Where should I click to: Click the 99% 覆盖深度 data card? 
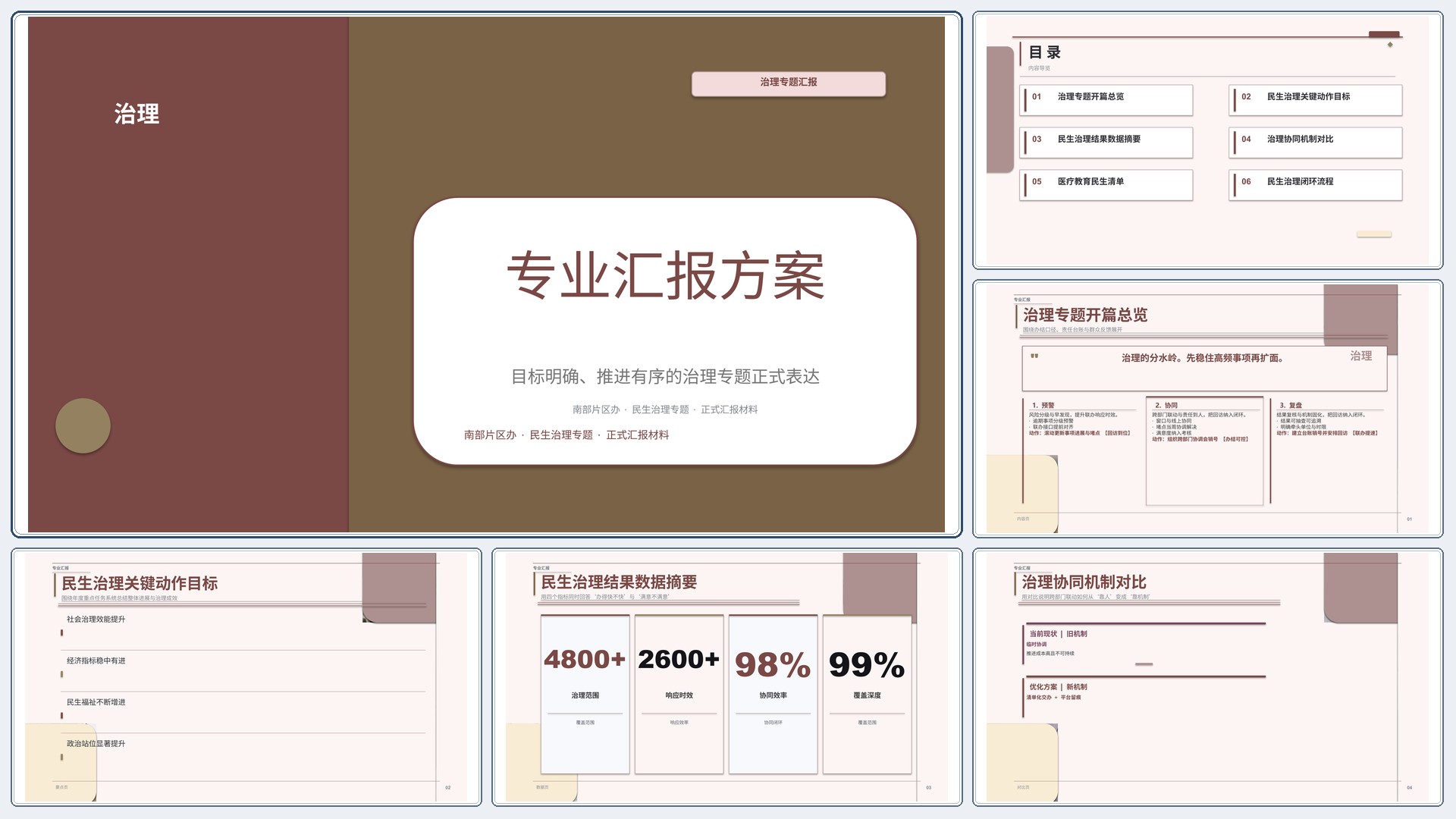(x=867, y=694)
